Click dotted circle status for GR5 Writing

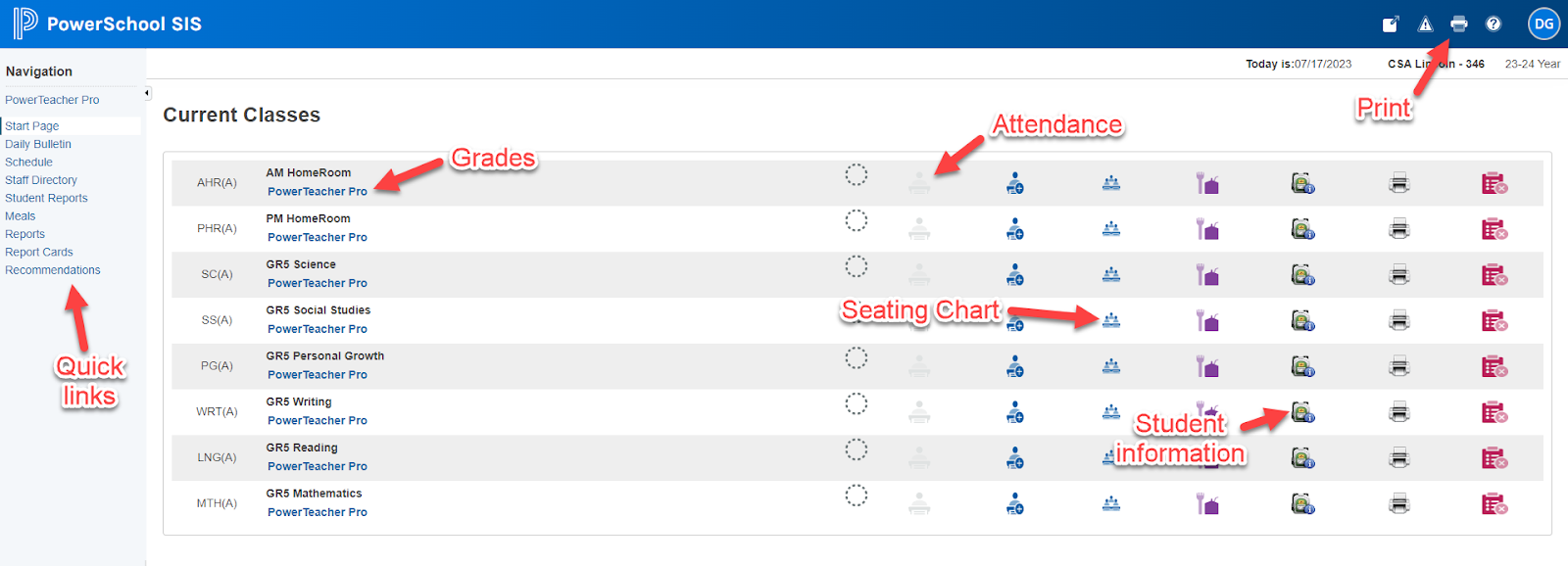[x=857, y=403]
